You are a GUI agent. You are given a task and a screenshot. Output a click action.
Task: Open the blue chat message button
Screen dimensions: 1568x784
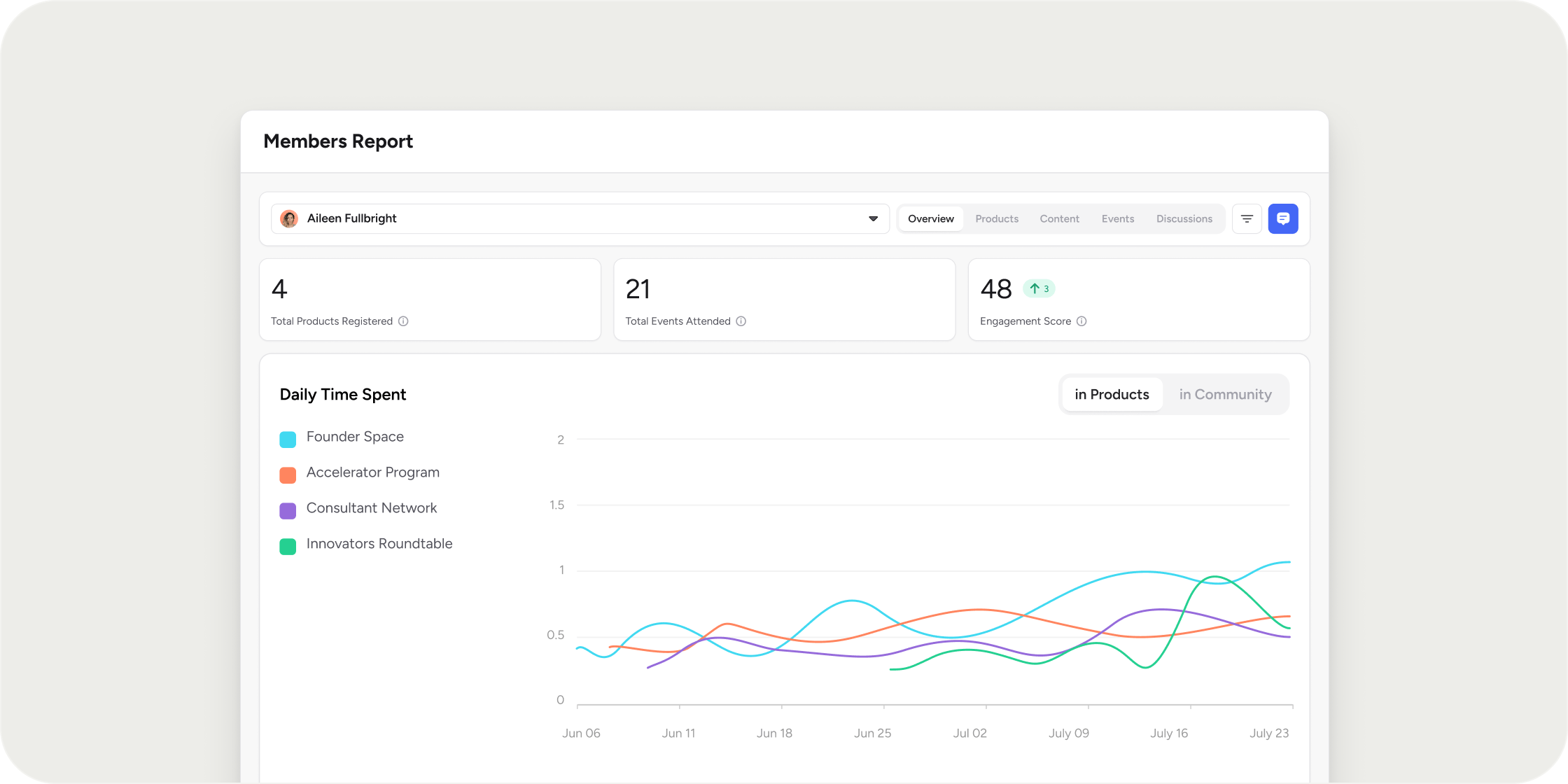[1283, 219]
